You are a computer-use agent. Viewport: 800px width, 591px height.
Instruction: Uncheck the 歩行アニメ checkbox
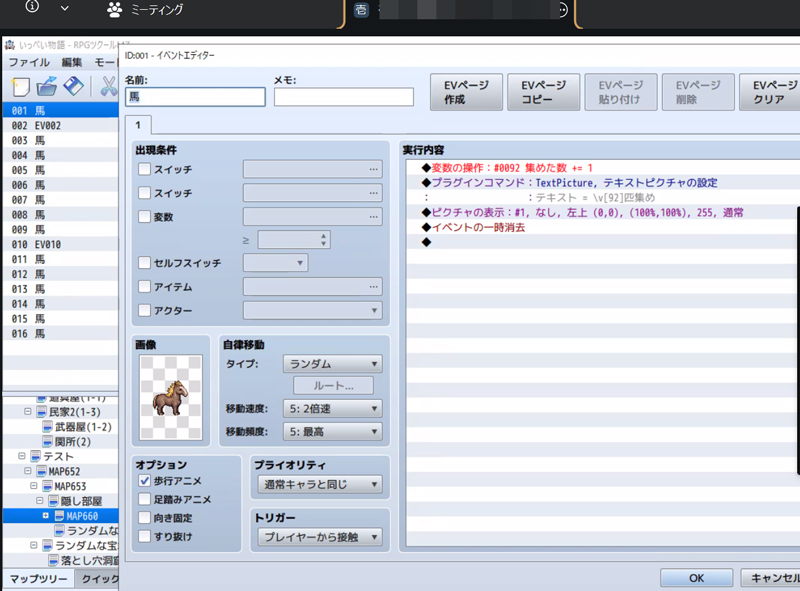pos(145,481)
